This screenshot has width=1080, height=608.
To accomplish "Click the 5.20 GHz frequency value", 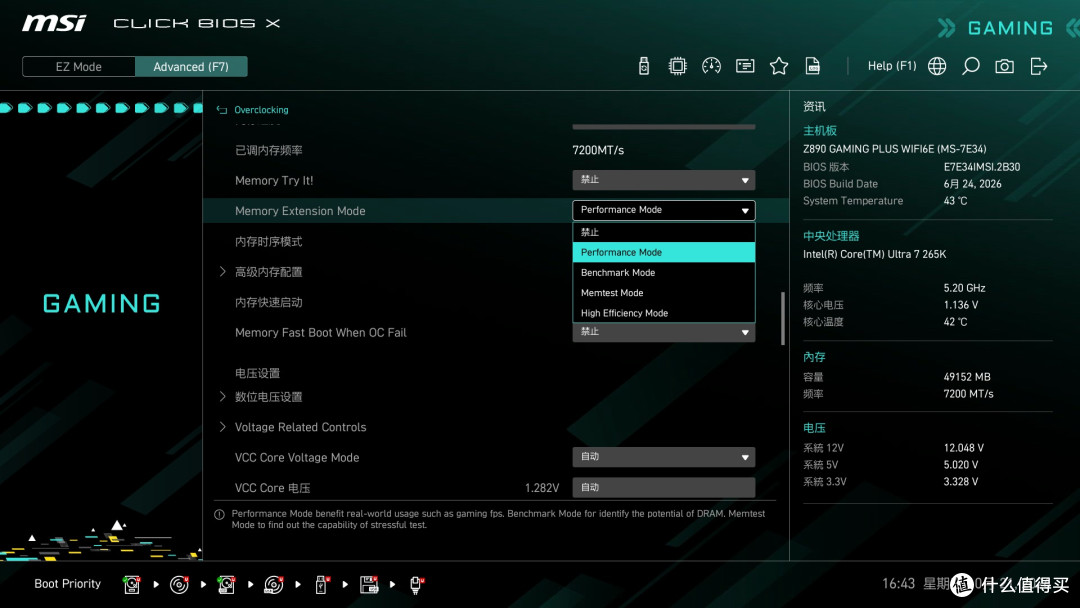I will click(x=964, y=288).
